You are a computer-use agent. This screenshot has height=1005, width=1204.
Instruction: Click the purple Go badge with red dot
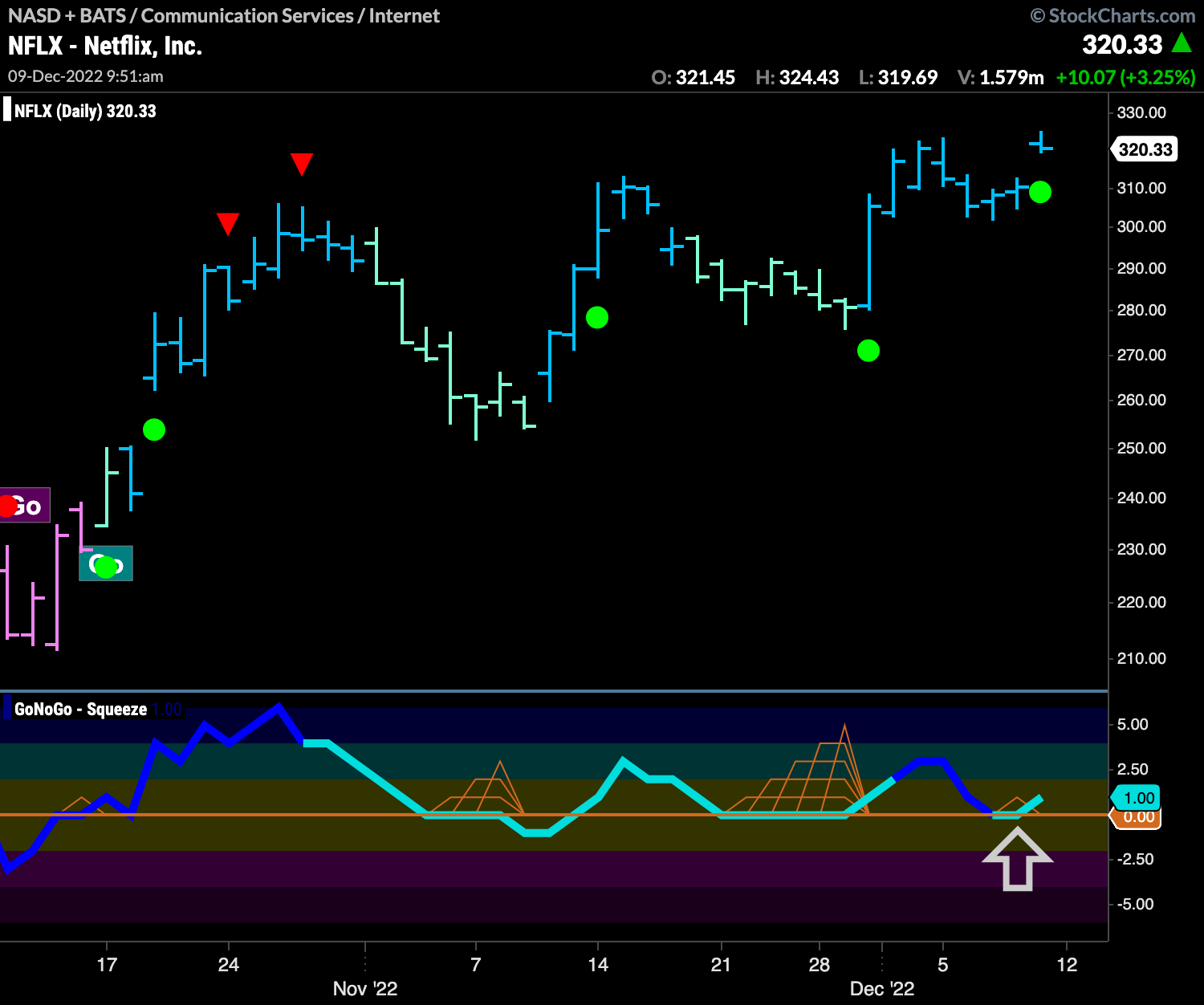click(25, 506)
